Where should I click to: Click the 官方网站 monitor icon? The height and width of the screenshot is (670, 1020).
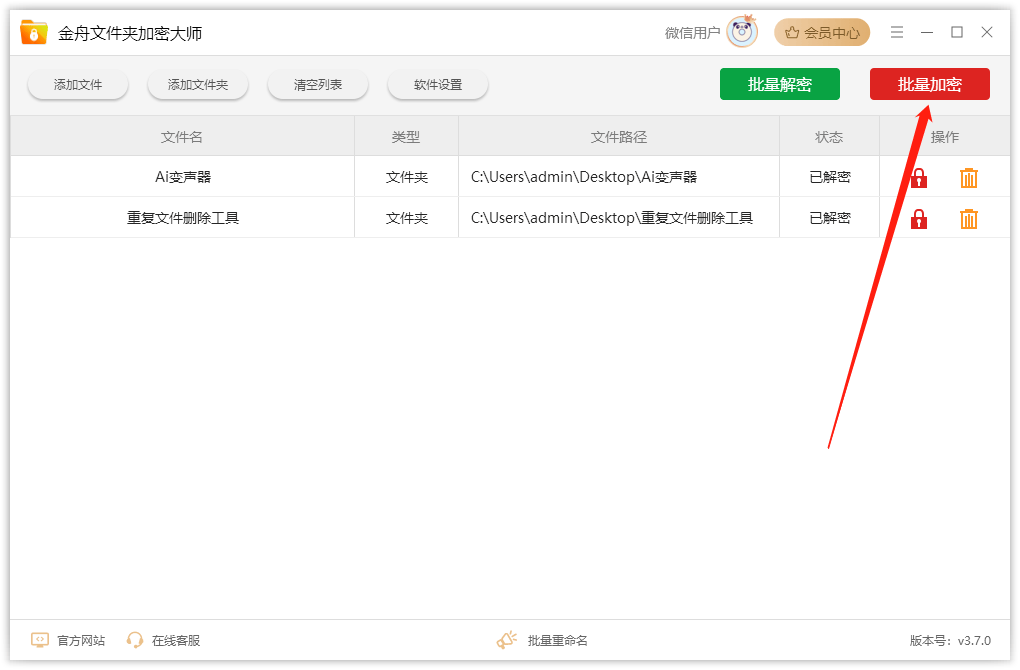[x=40, y=640]
